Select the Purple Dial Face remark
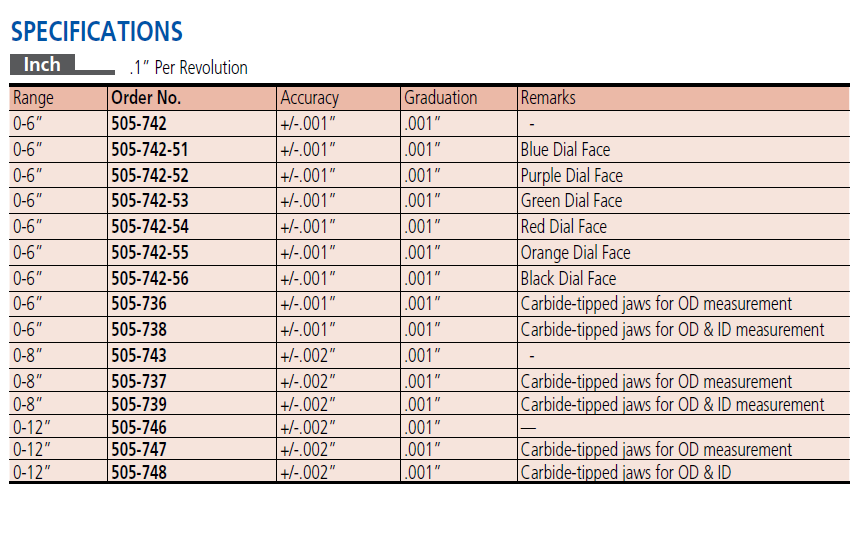The width and height of the screenshot is (859, 538). coord(571,176)
